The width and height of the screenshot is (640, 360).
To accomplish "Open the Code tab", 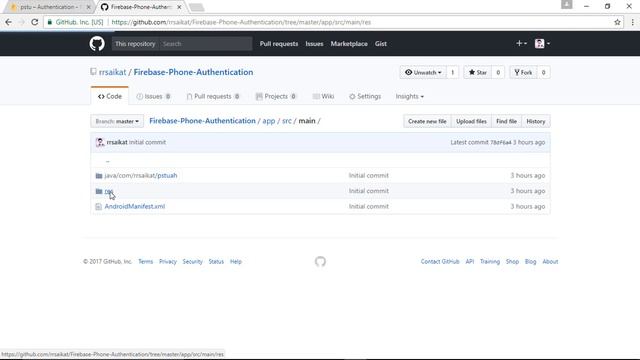I will click(x=110, y=96).
